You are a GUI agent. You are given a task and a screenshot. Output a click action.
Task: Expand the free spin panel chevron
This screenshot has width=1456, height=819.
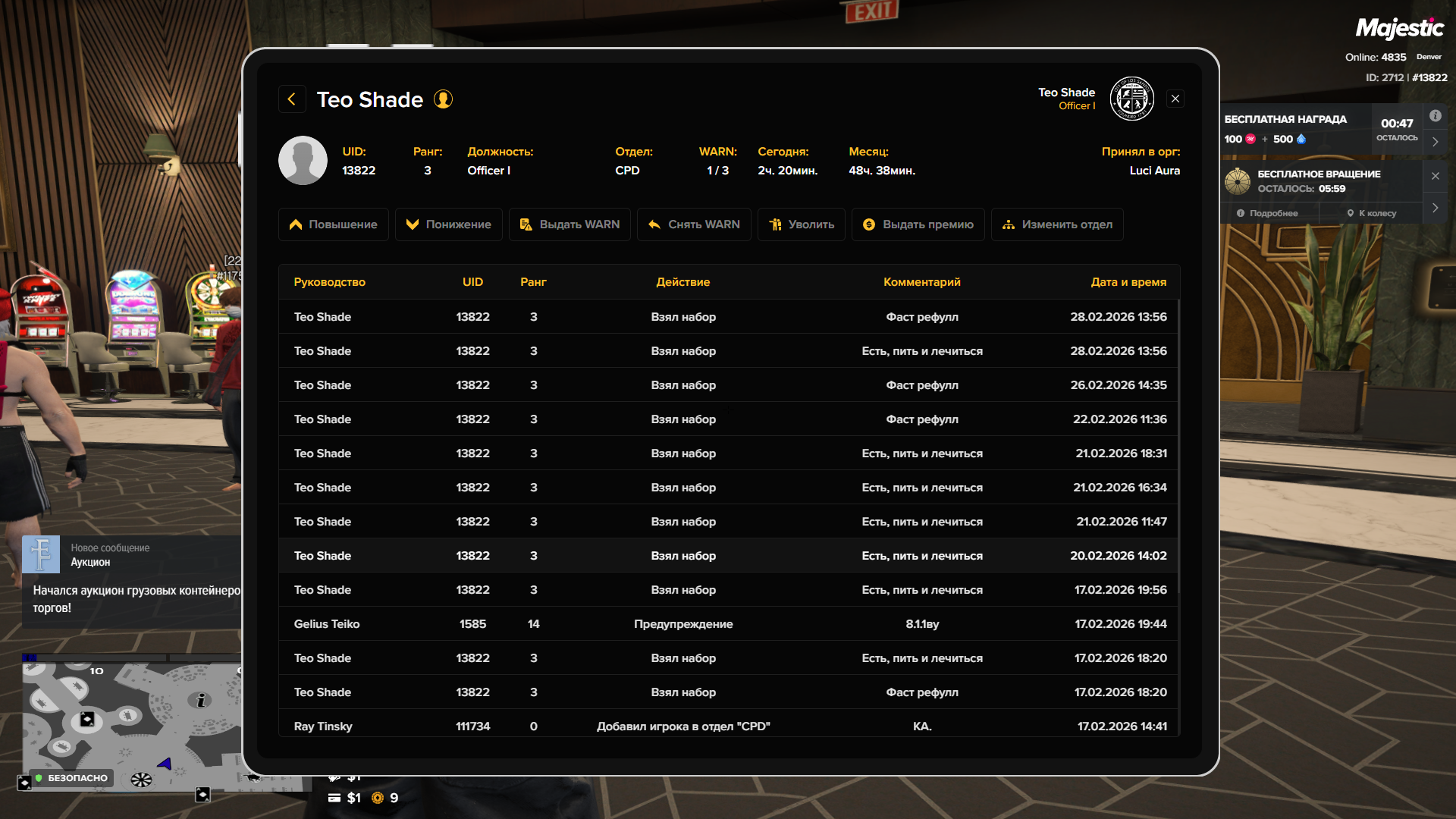(1435, 208)
